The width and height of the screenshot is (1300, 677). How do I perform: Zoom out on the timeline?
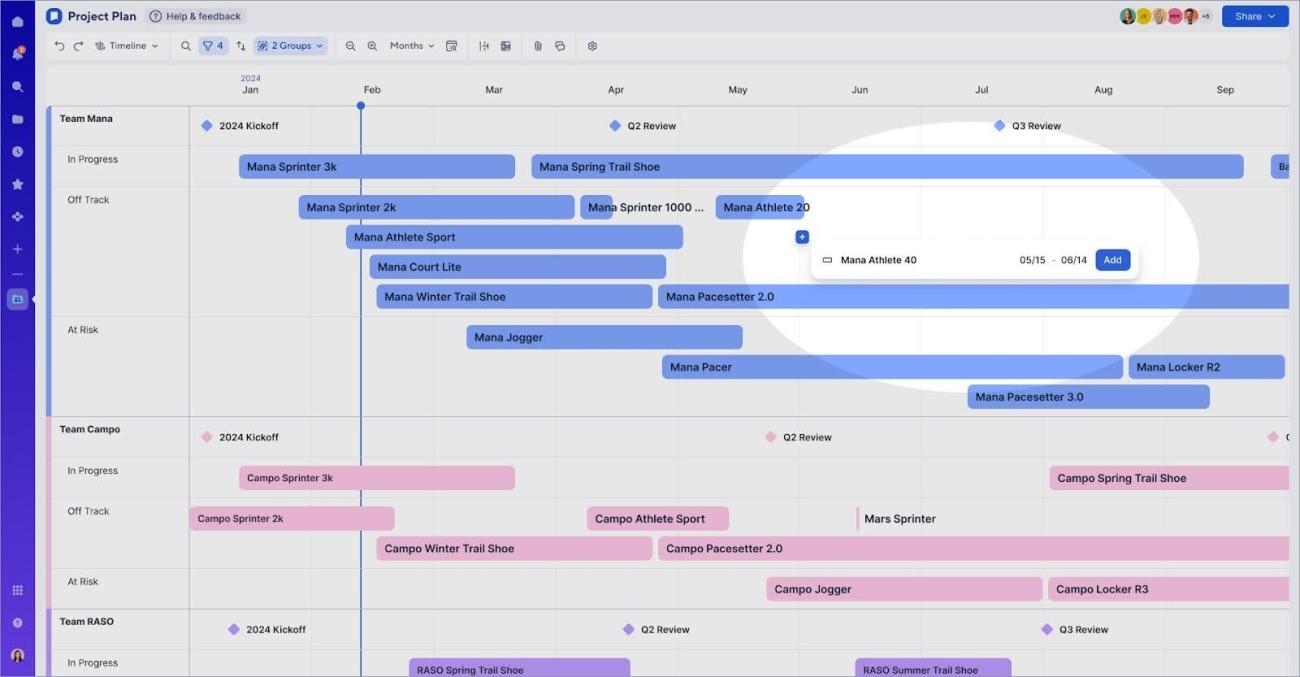pyautogui.click(x=348, y=45)
